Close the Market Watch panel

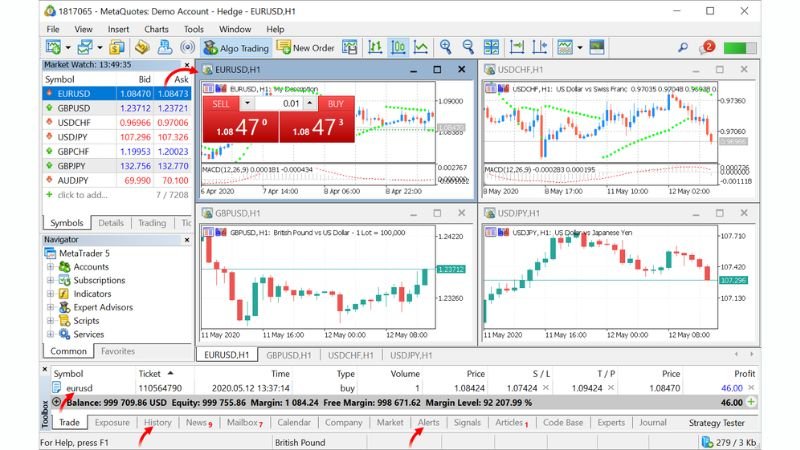[x=187, y=65]
